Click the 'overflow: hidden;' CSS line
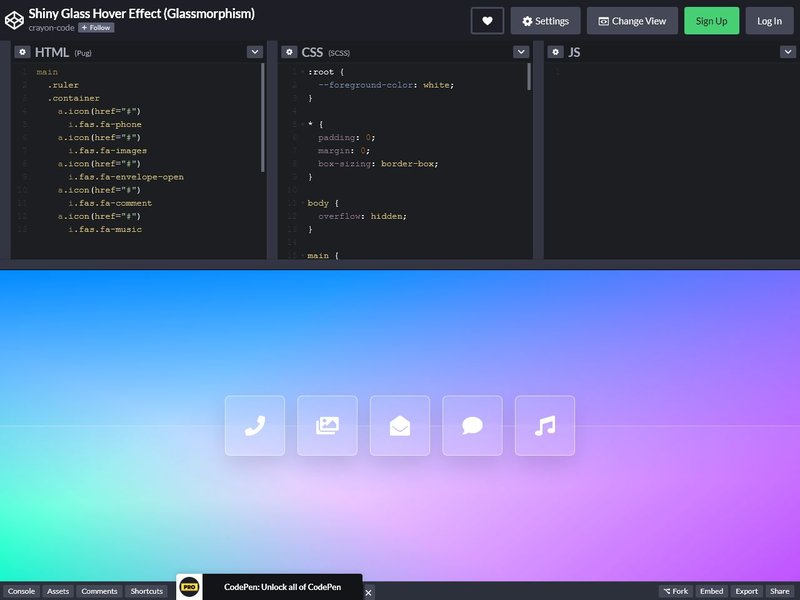This screenshot has height=600, width=800. coord(362,216)
